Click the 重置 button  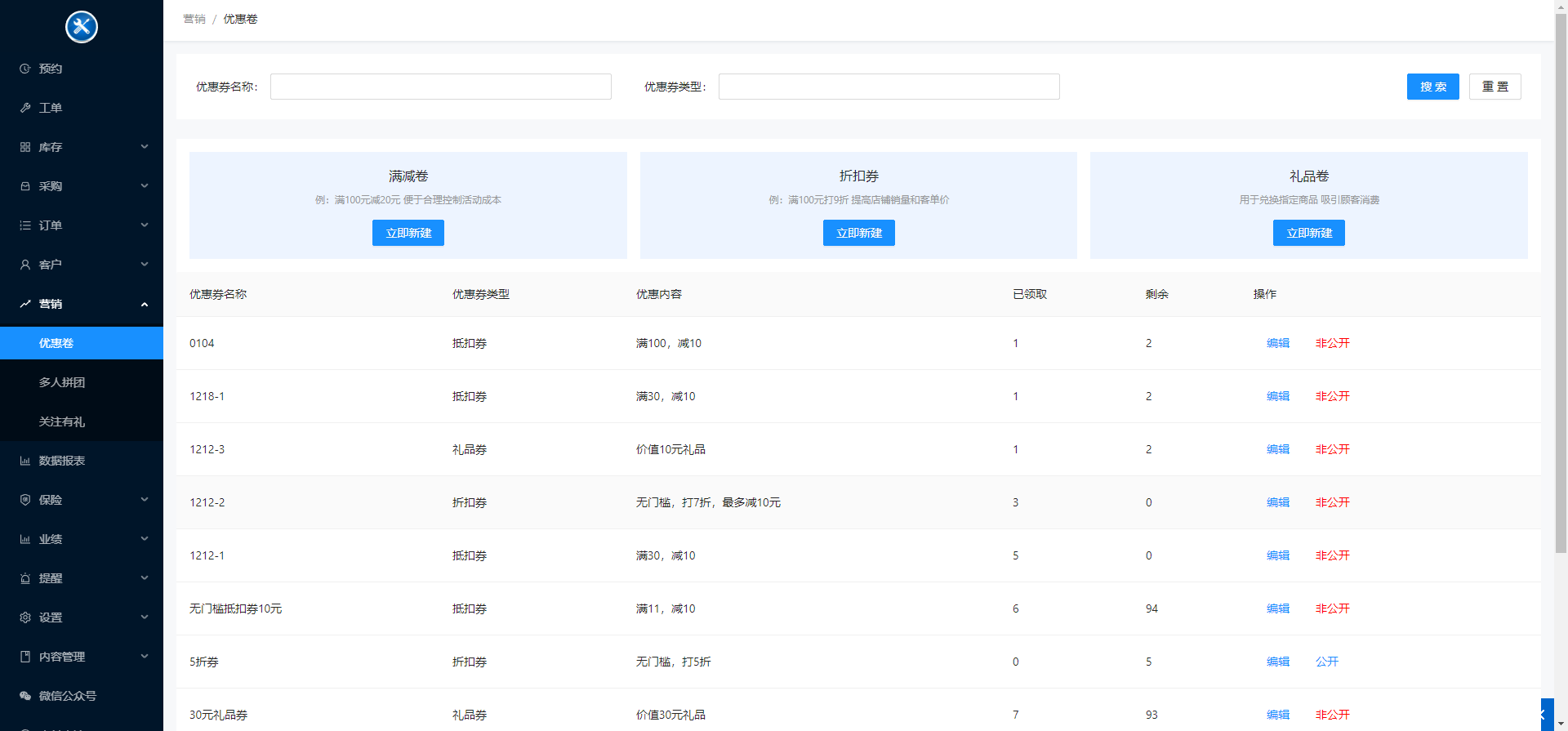1494,87
